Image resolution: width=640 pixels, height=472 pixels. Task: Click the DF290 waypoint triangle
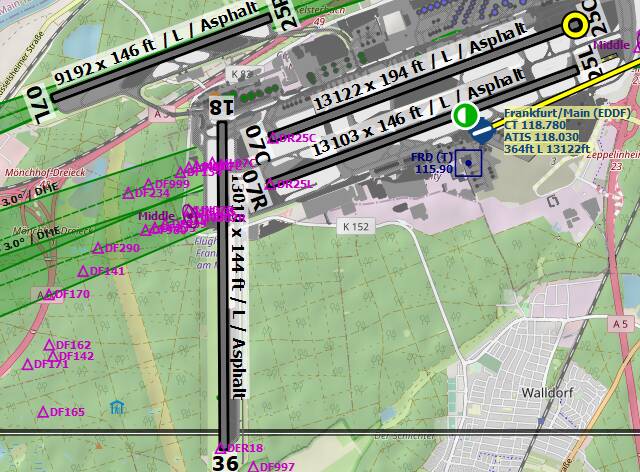click(x=98, y=248)
